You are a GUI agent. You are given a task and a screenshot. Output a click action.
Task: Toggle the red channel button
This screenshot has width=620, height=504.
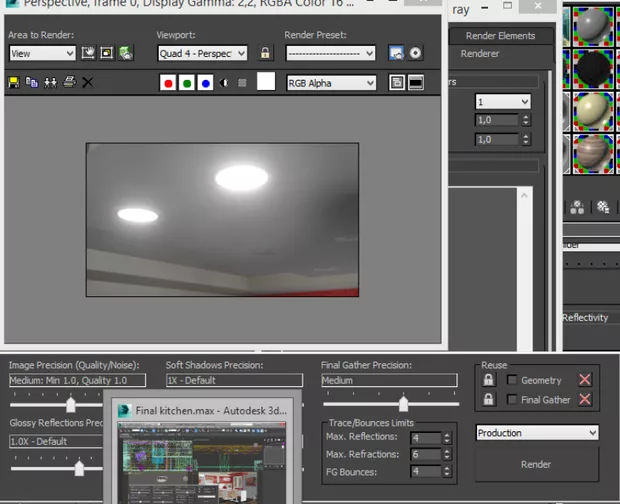click(169, 82)
